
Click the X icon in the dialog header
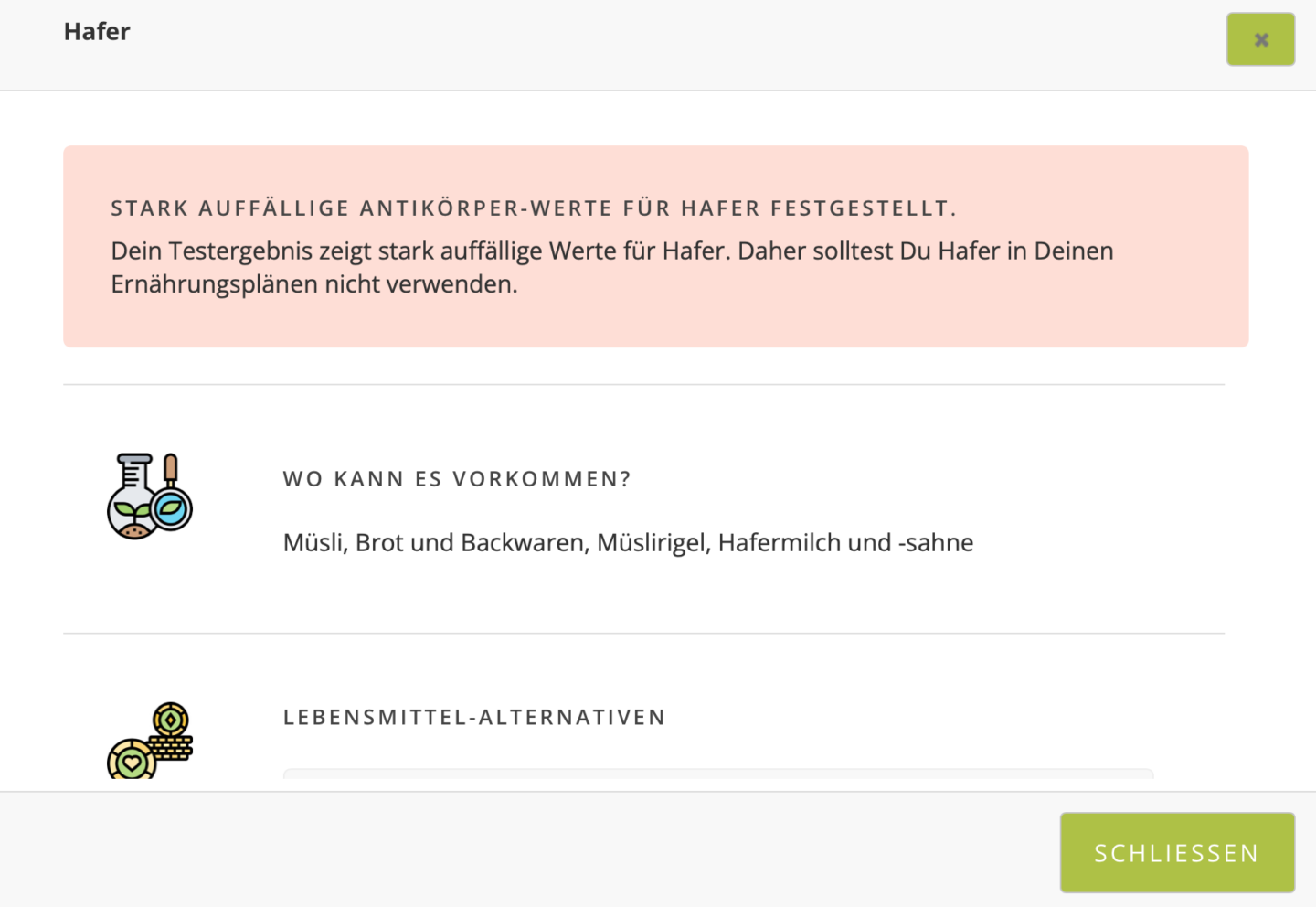(1260, 39)
